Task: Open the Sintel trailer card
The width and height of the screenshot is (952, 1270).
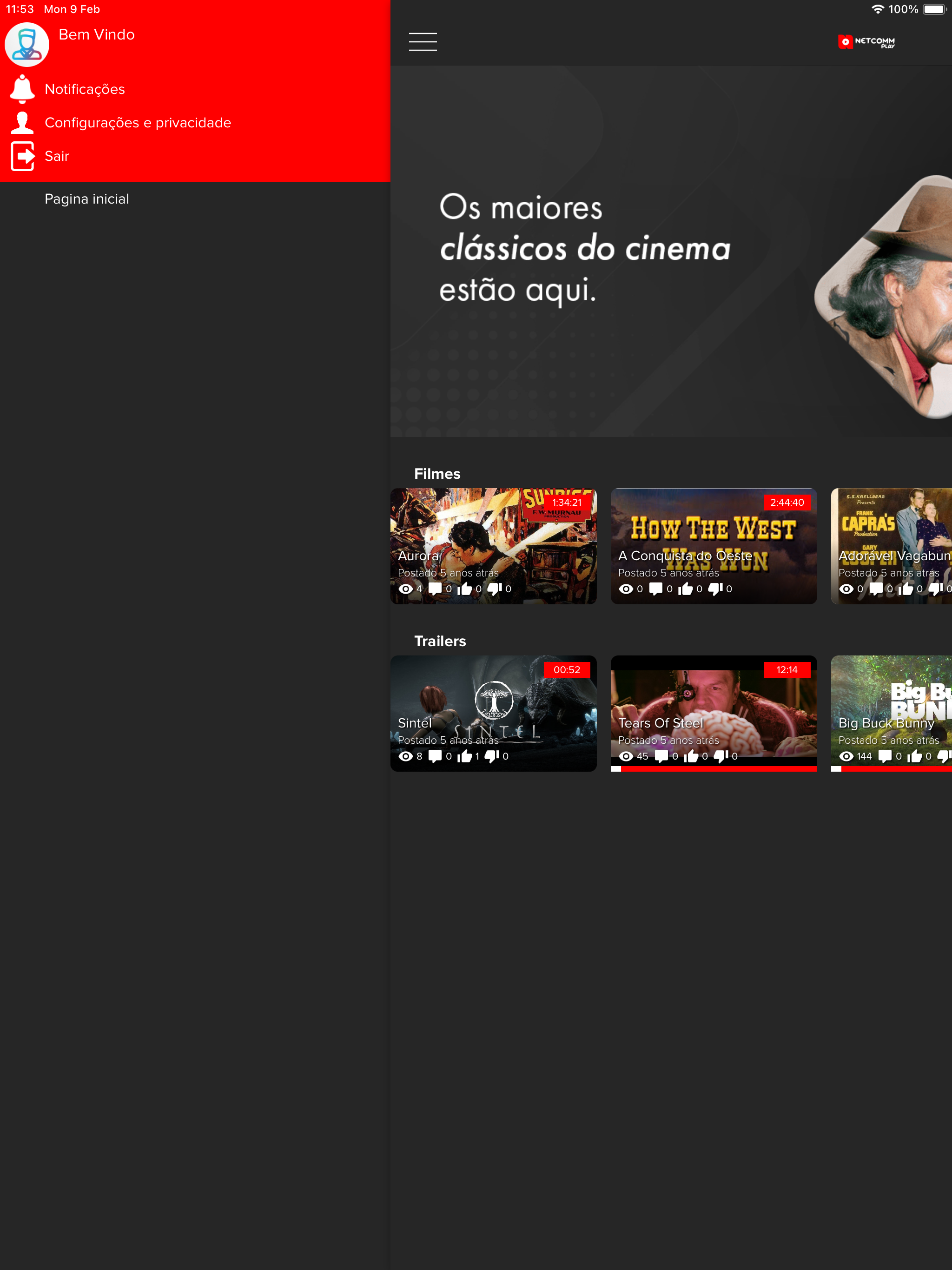Action: (493, 713)
